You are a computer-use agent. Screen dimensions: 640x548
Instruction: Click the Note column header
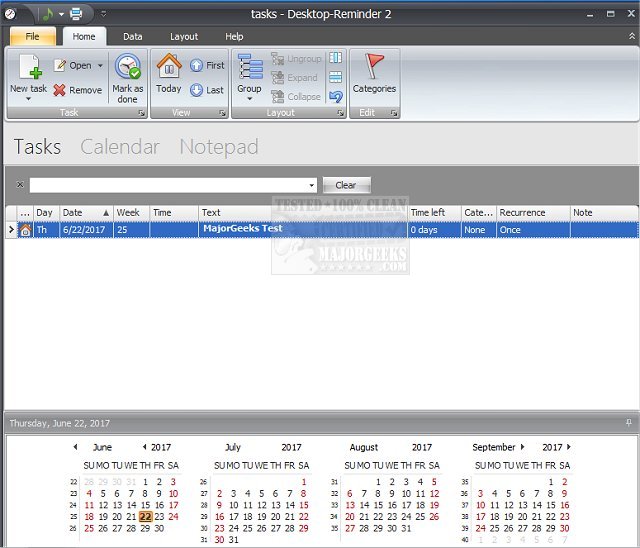coord(604,213)
